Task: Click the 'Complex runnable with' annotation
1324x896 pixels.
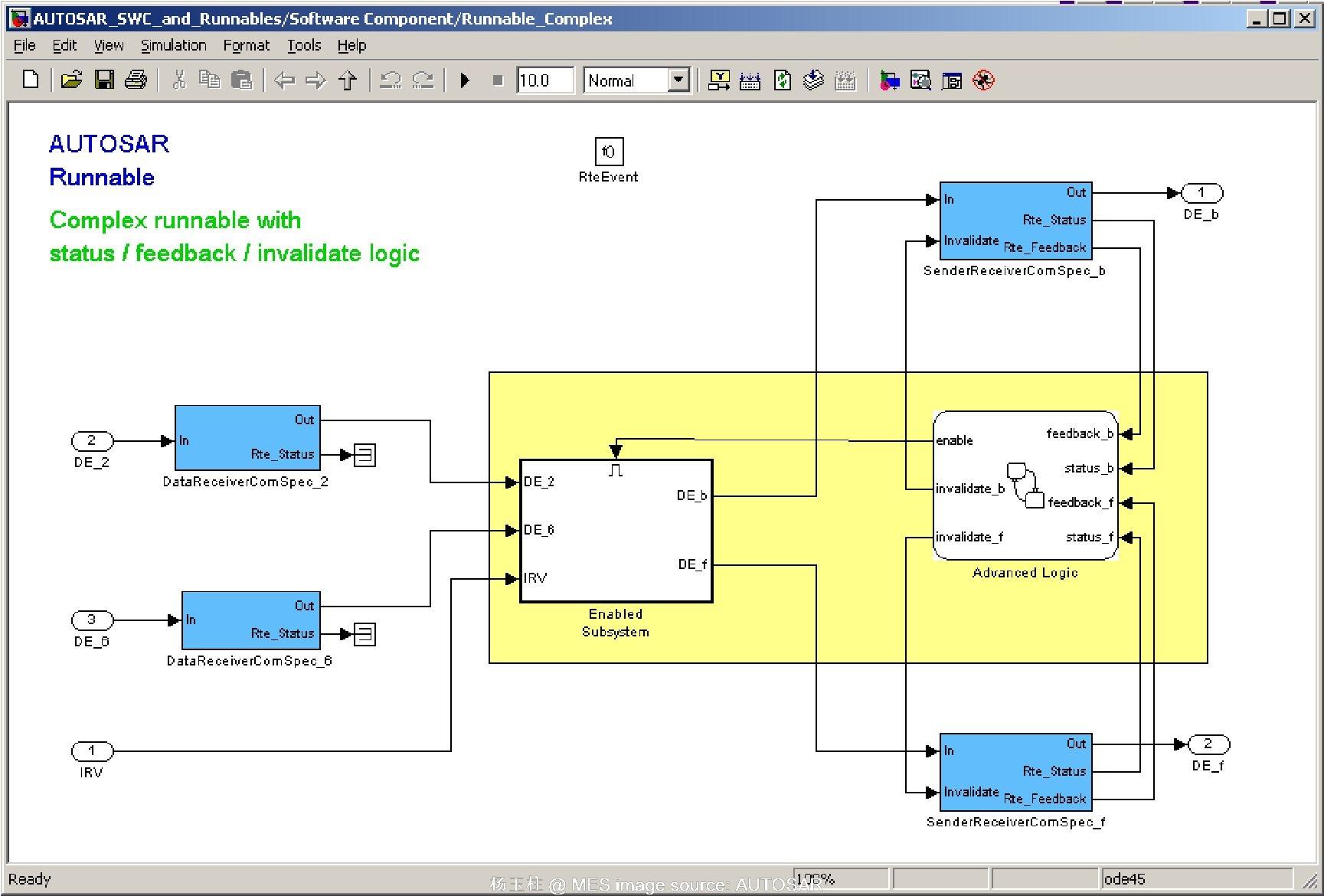Action: pos(175,220)
